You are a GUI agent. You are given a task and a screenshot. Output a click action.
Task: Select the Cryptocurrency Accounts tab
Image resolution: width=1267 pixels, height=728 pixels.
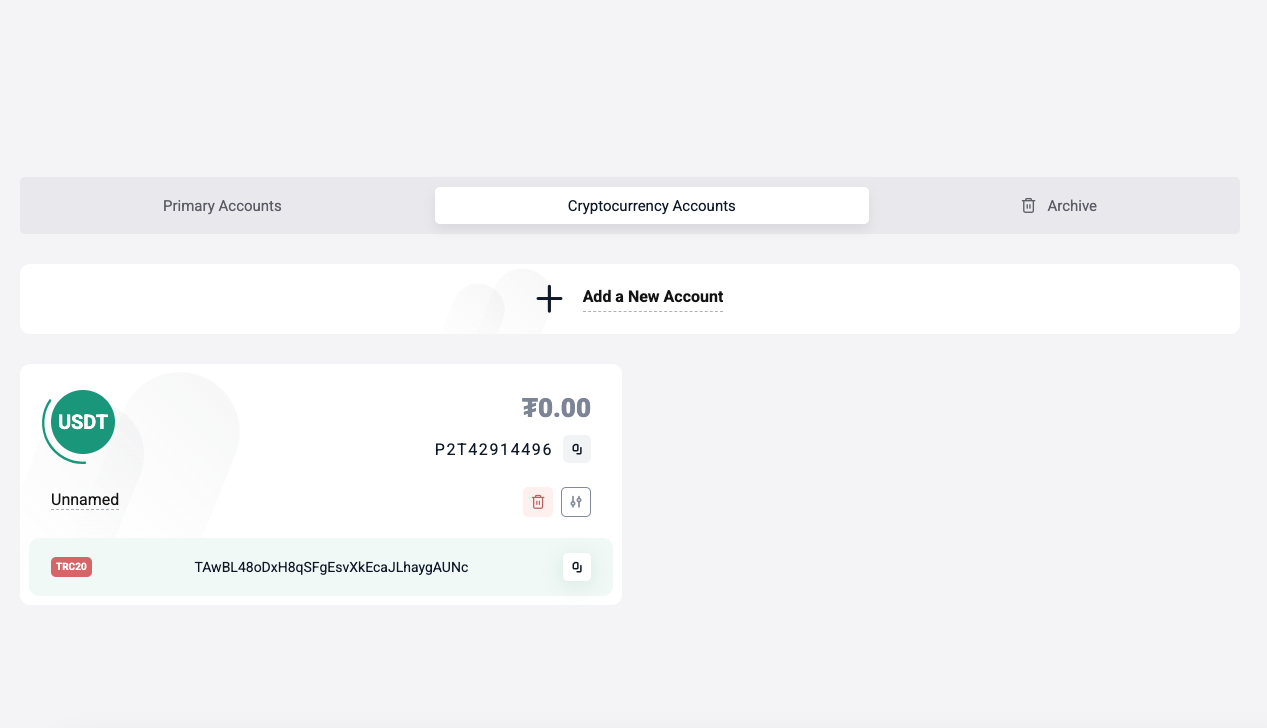(651, 206)
